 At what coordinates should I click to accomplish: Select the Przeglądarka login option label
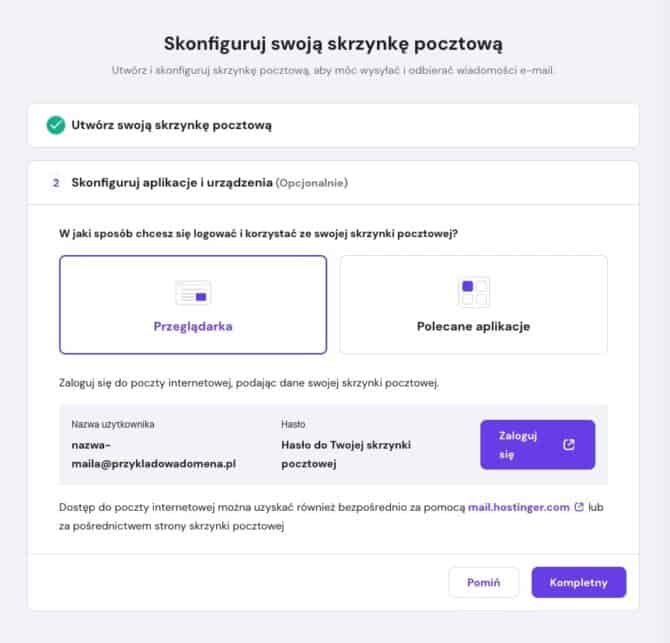click(x=193, y=326)
